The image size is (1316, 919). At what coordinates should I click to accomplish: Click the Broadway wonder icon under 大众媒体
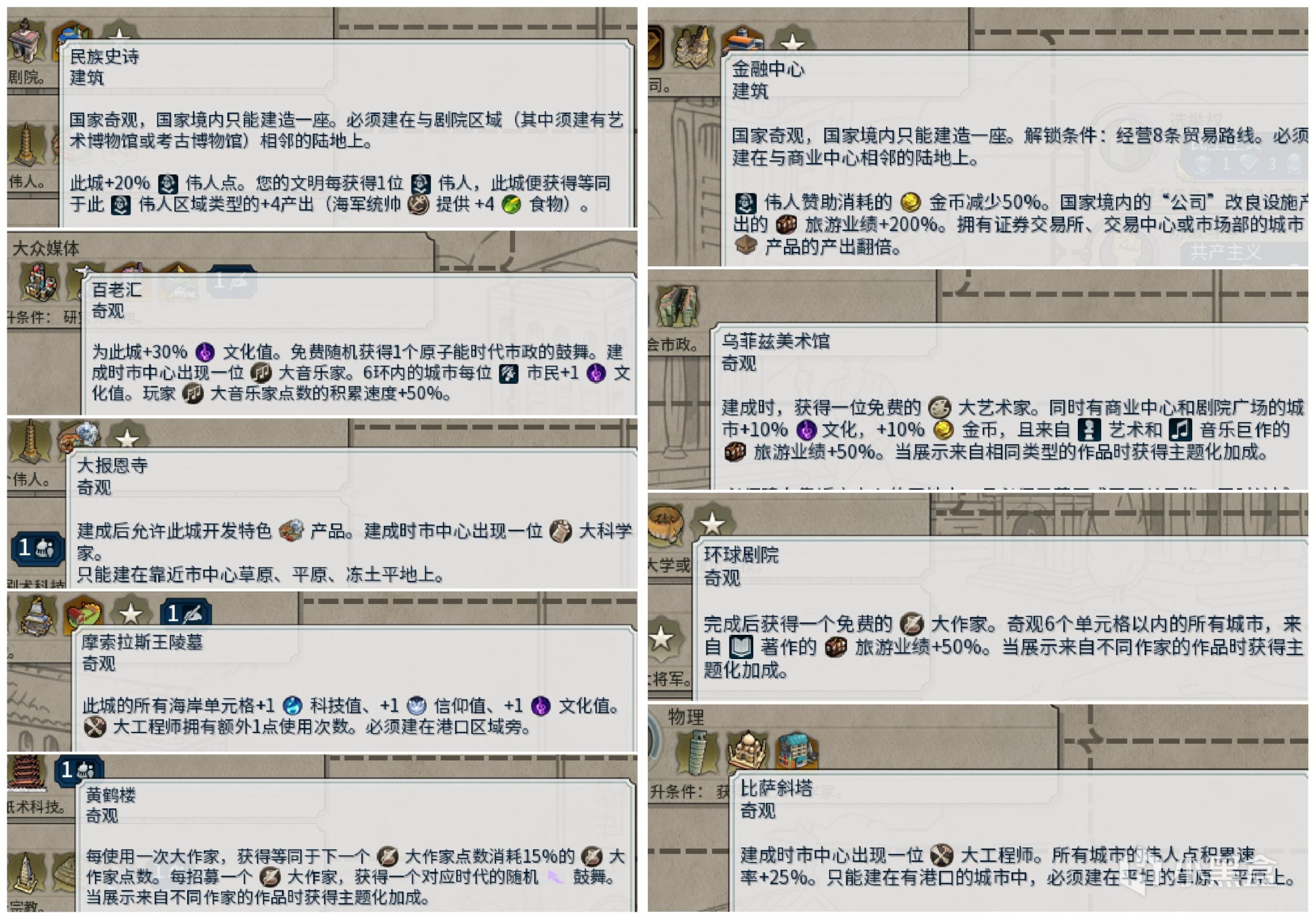(39, 282)
